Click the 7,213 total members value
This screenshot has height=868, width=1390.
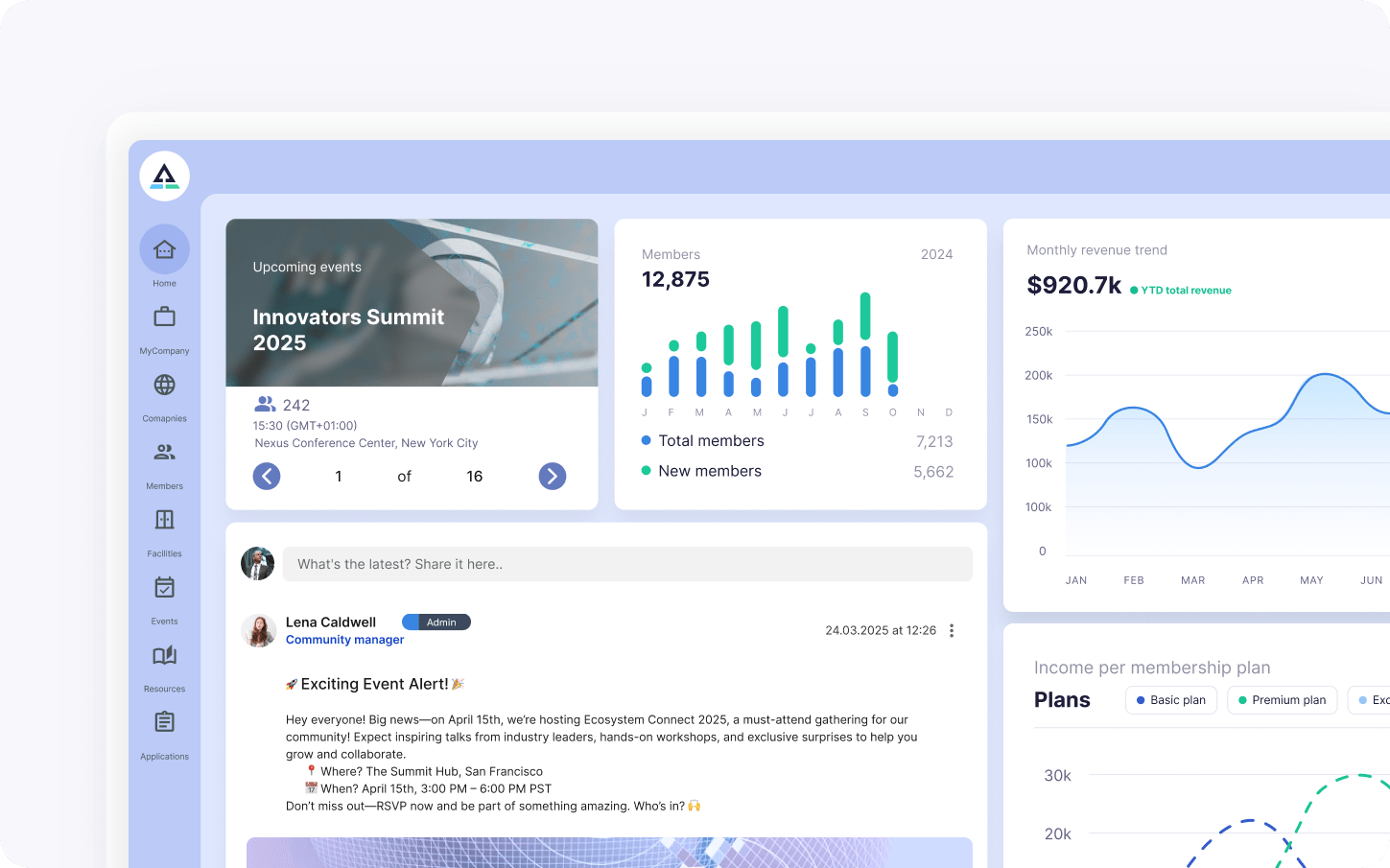(934, 441)
